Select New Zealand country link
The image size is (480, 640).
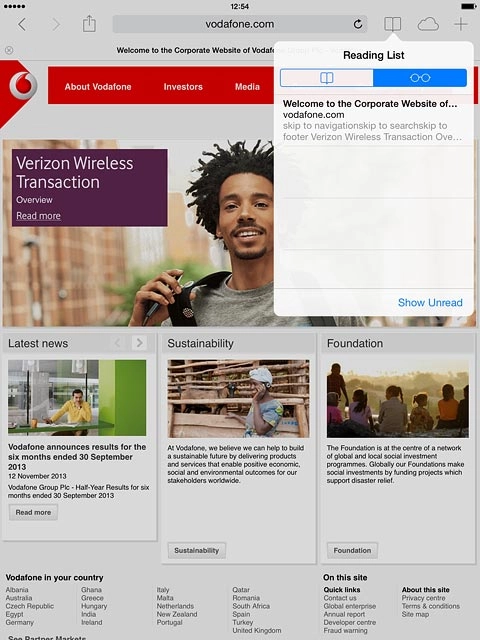177,614
